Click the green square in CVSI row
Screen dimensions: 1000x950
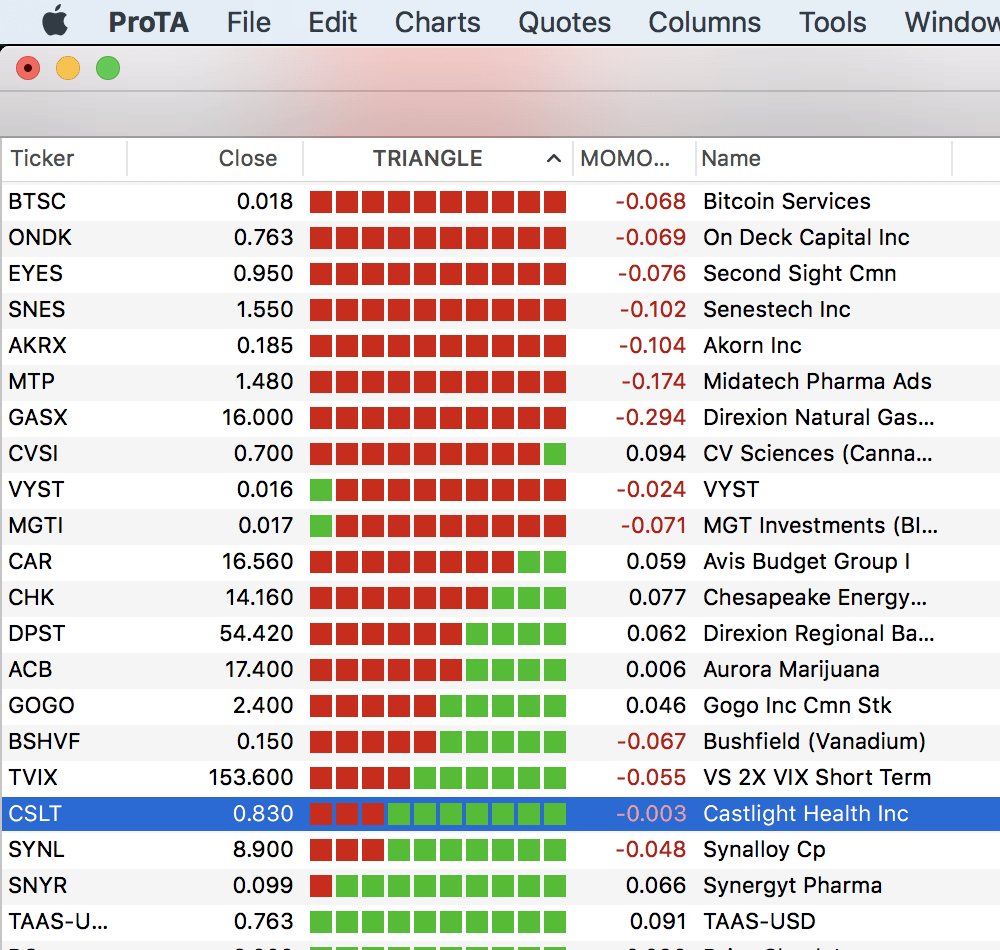pyautogui.click(x=554, y=454)
